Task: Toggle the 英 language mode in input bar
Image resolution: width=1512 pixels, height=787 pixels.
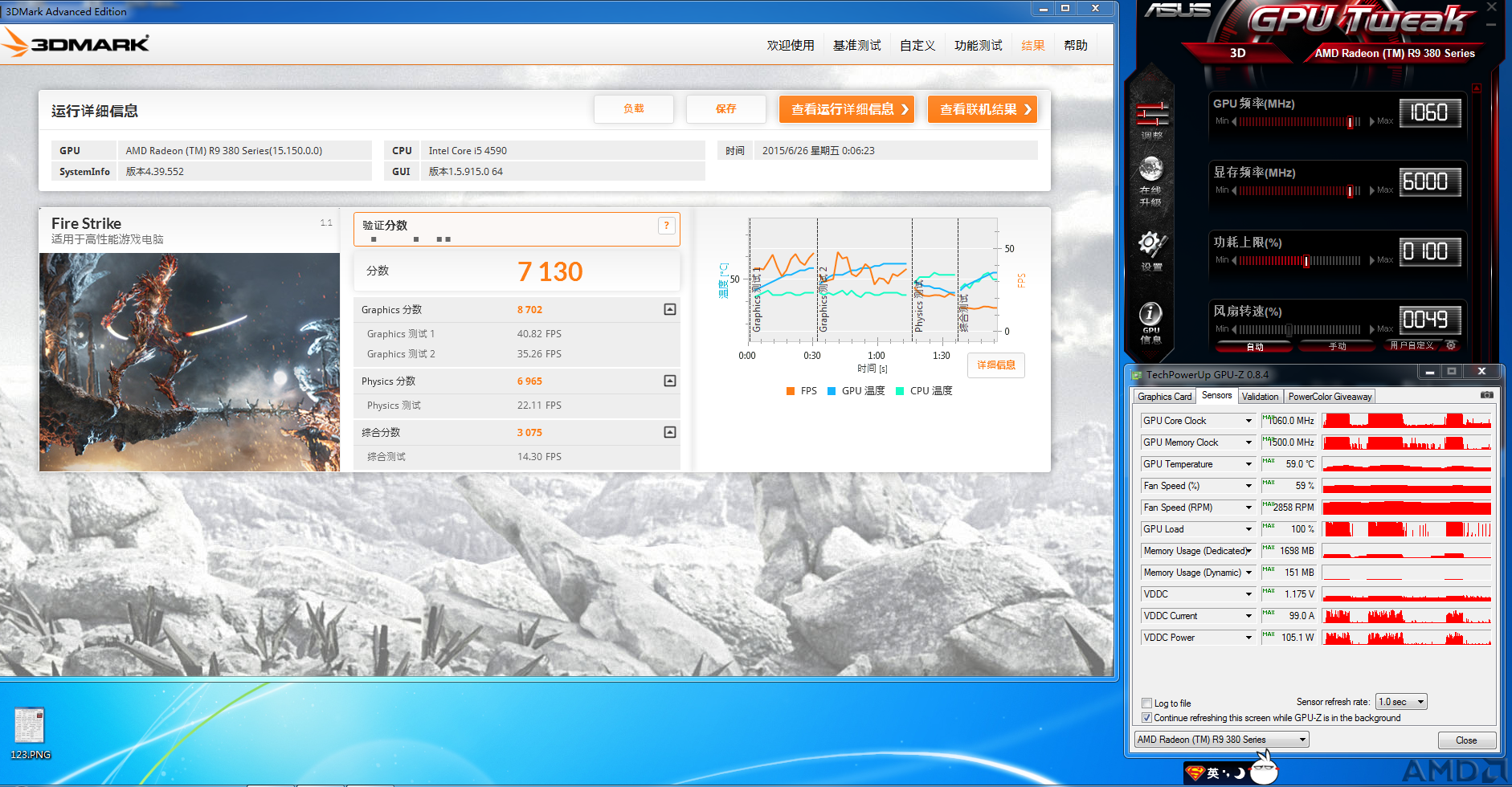Action: [1213, 773]
